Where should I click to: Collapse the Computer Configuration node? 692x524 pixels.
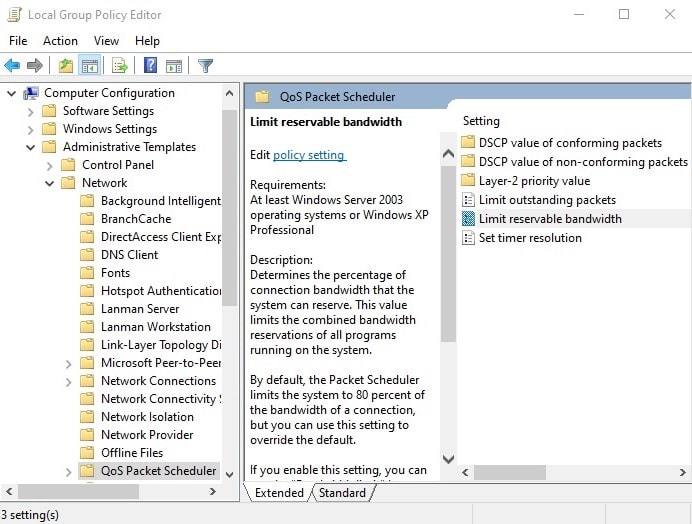click(x=12, y=93)
